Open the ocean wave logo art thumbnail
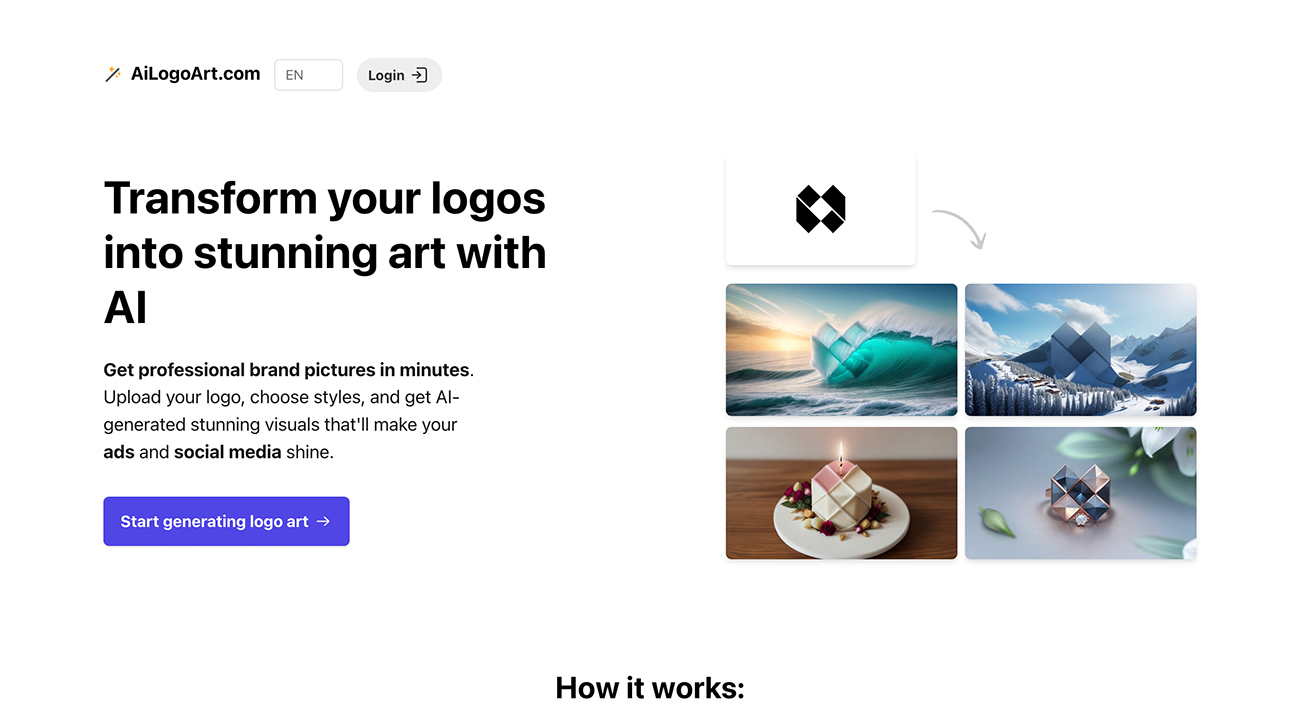This screenshot has height=721, width=1300. coord(841,350)
